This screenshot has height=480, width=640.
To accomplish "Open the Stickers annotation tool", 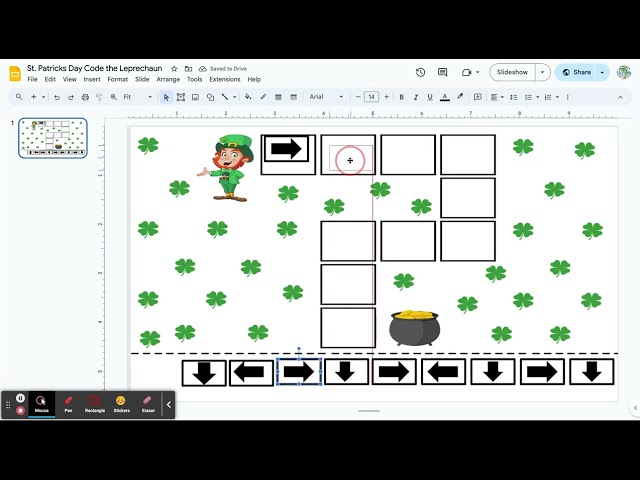I will pos(121,404).
